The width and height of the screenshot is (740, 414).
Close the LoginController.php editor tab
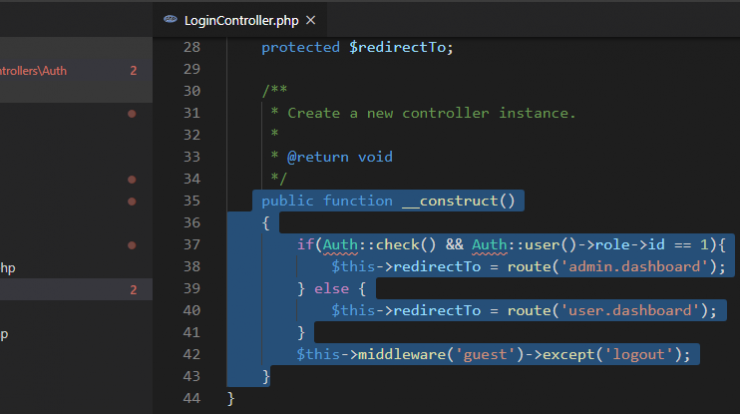(x=311, y=20)
